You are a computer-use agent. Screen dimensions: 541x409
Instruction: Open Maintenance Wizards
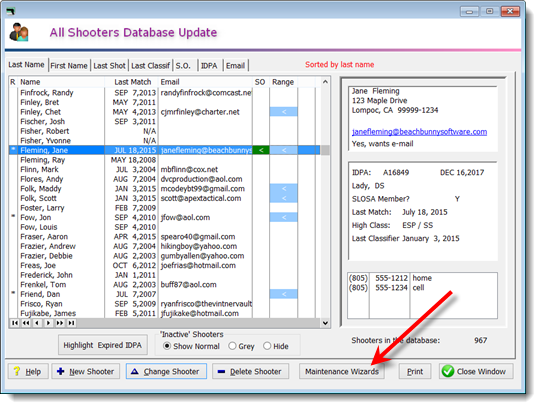342,371
